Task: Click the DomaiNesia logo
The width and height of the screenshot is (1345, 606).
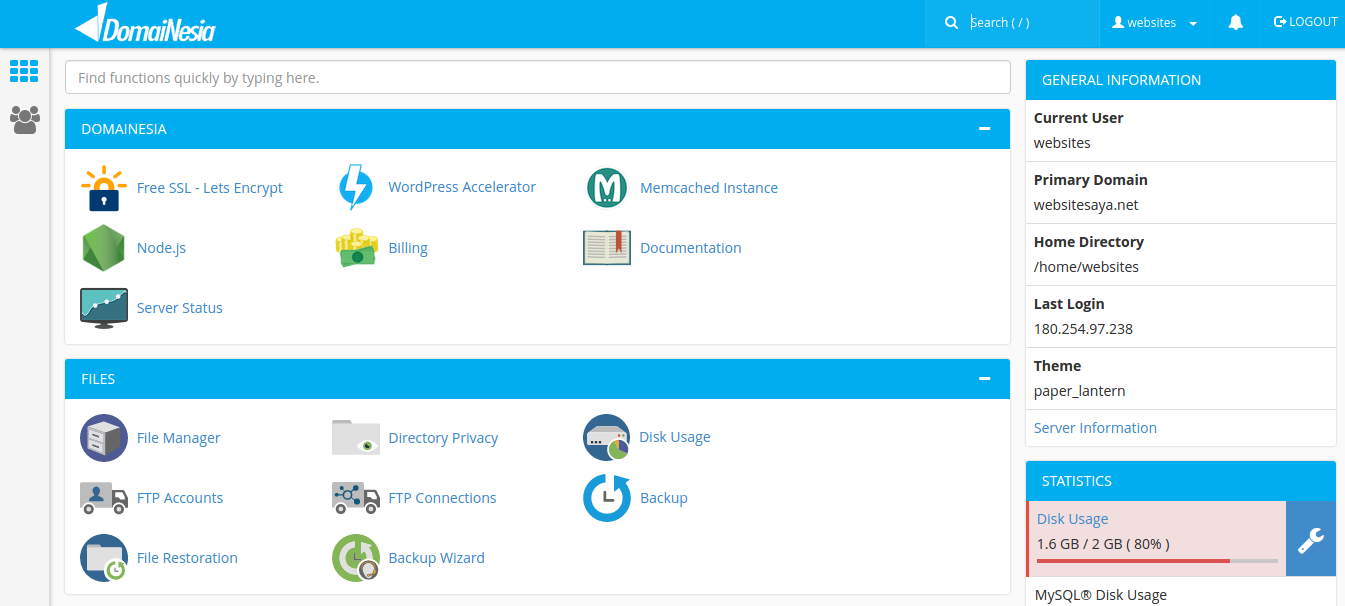Action: tap(145, 23)
